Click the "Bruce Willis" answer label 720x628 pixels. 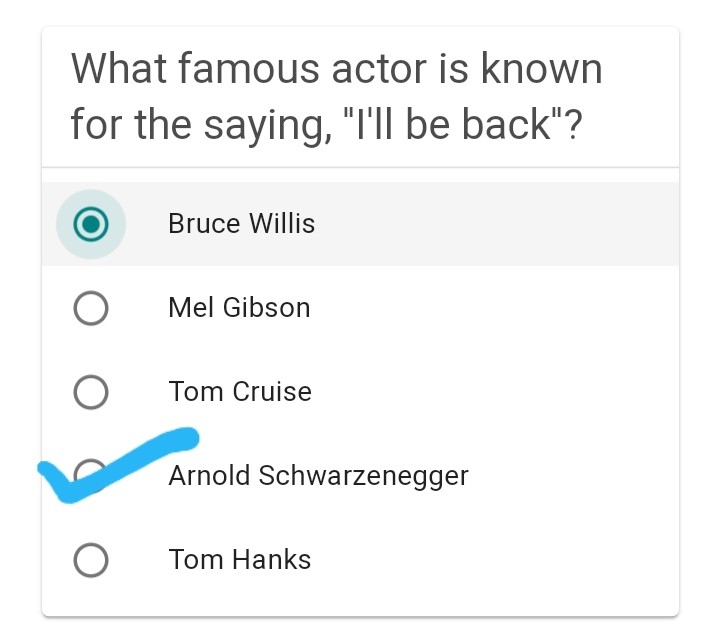coord(241,224)
